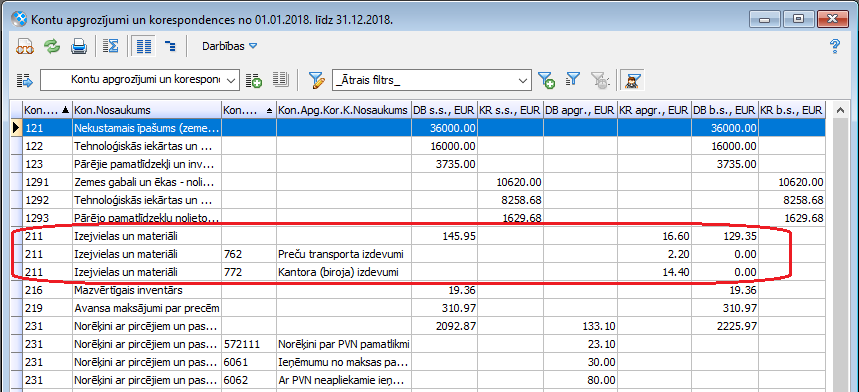Toggle the user filter funnel icon
The image size is (859, 392).
click(632, 80)
